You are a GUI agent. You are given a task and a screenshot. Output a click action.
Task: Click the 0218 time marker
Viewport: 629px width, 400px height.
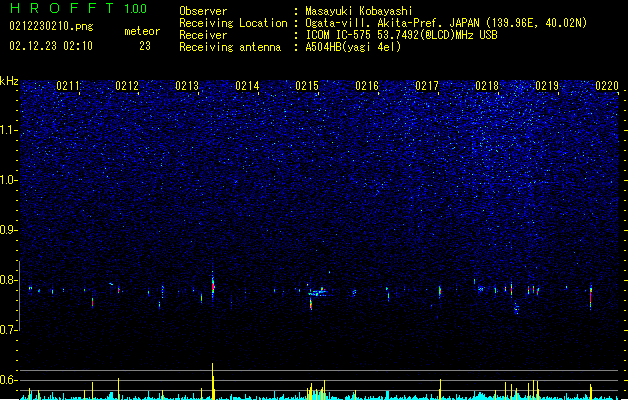coord(487,86)
